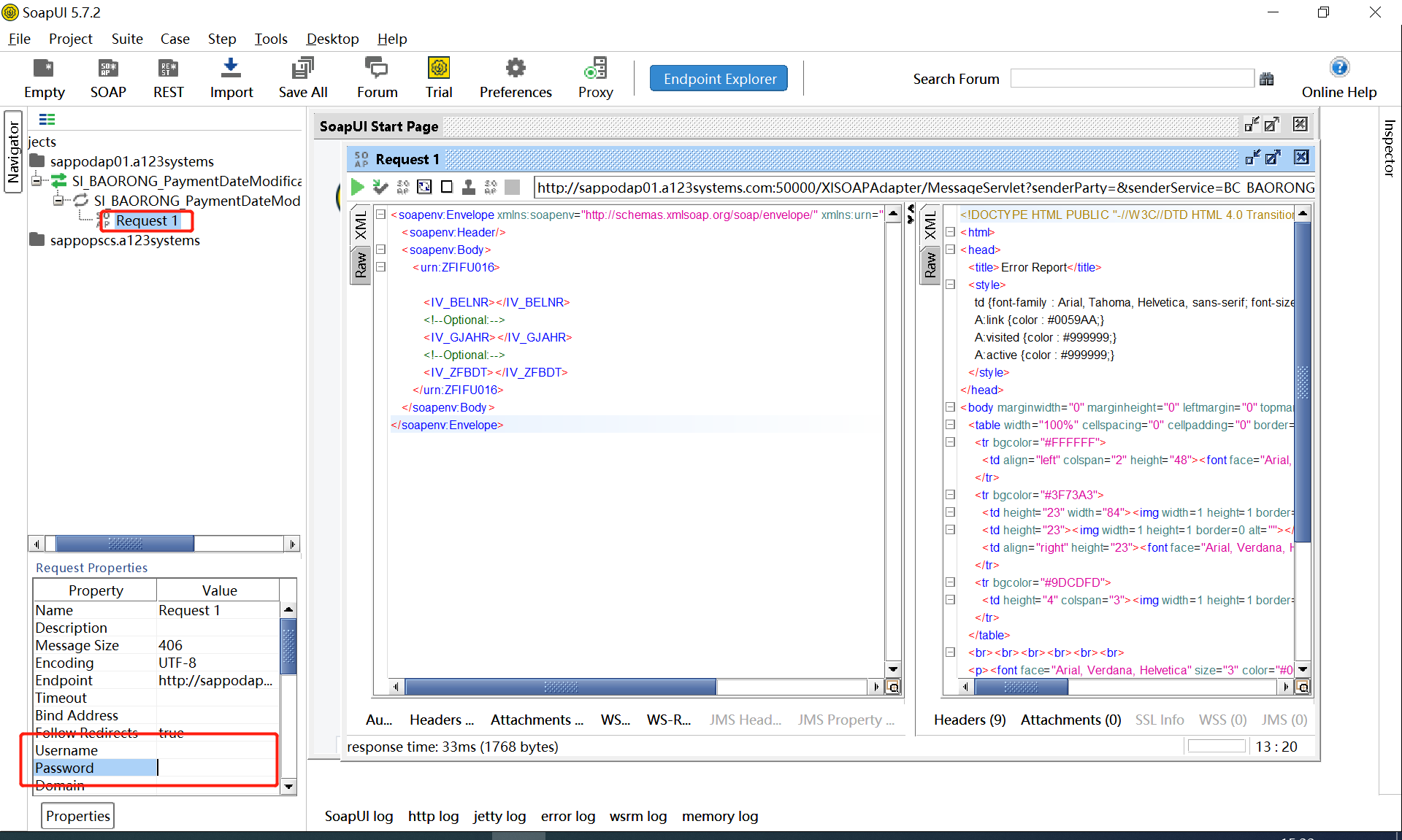Viewport: 1402px width, 840px height.
Task: Click the square outline icon in the request toolbar
Action: (x=447, y=188)
